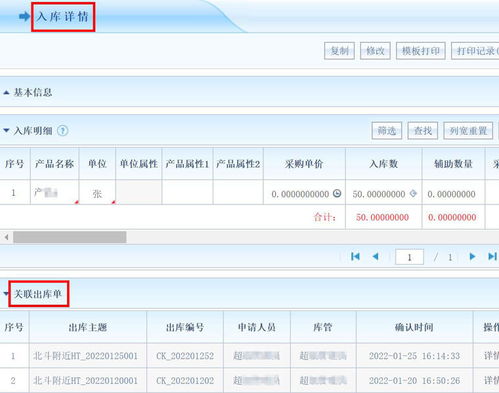
Task: Select the 产品属性2 column header
Action: coord(238,164)
